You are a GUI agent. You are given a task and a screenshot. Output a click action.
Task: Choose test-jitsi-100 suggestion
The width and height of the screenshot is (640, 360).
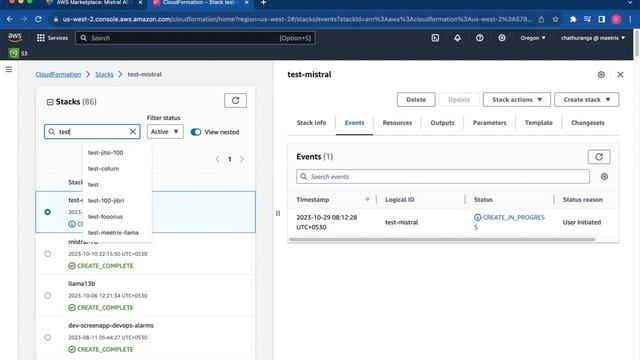105,153
